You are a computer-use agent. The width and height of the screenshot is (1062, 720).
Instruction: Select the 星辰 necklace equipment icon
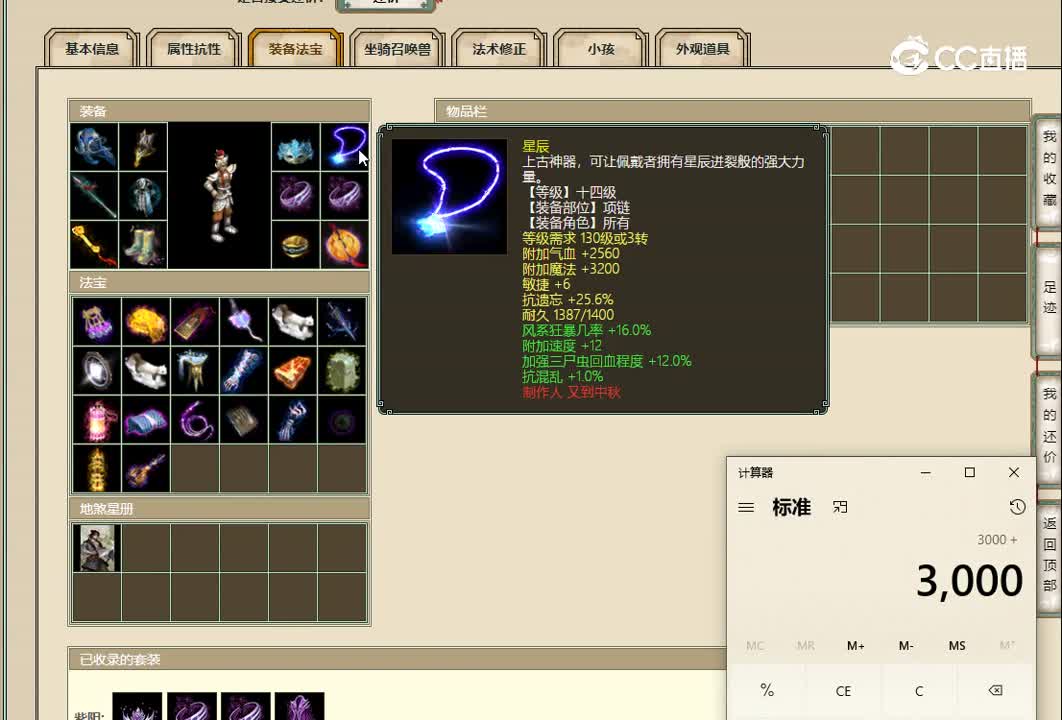point(345,146)
